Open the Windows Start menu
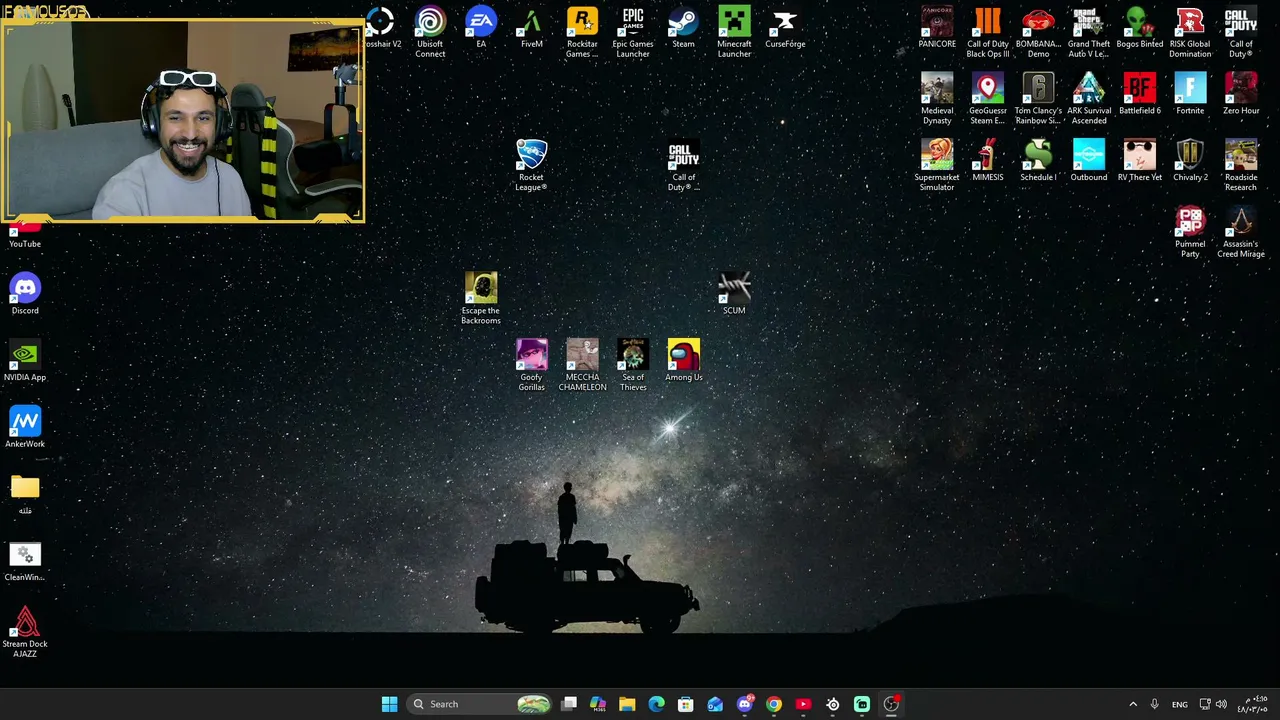Image resolution: width=1280 pixels, height=720 pixels. [389, 704]
